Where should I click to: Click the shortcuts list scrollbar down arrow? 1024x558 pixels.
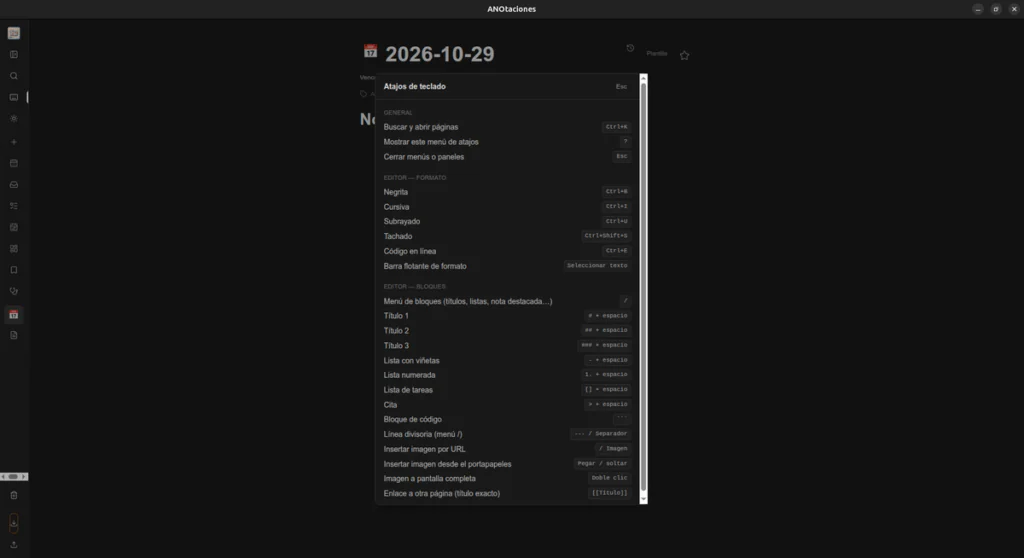(x=643, y=499)
